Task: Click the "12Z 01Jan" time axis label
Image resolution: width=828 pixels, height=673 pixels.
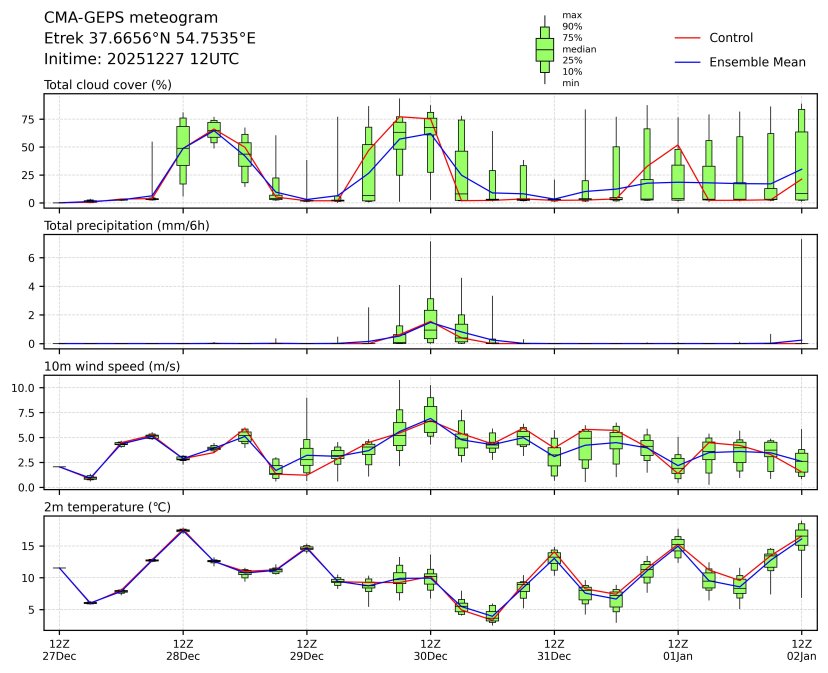Action: coord(678,650)
